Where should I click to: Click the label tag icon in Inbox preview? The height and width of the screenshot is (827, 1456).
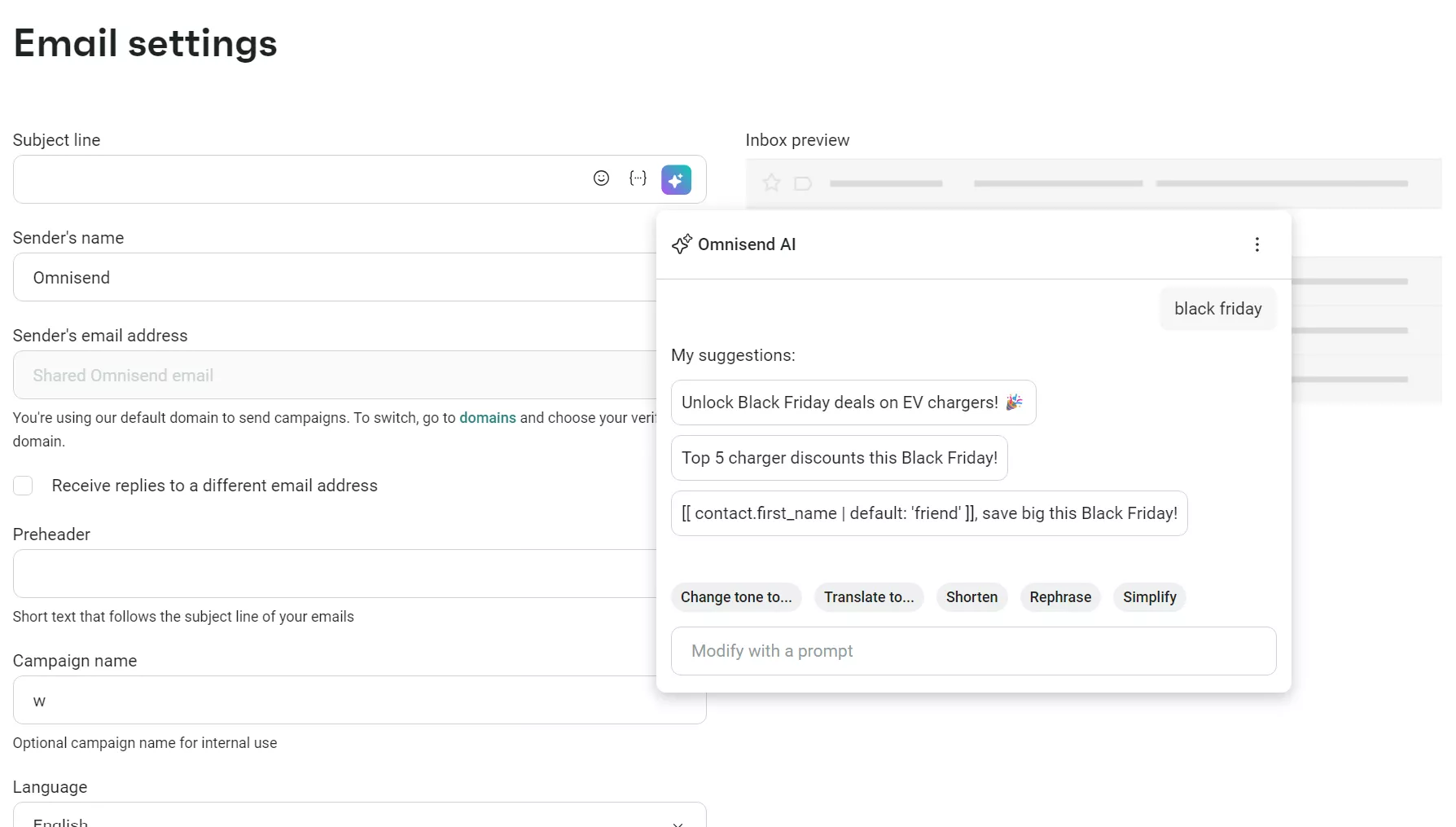pos(803,183)
